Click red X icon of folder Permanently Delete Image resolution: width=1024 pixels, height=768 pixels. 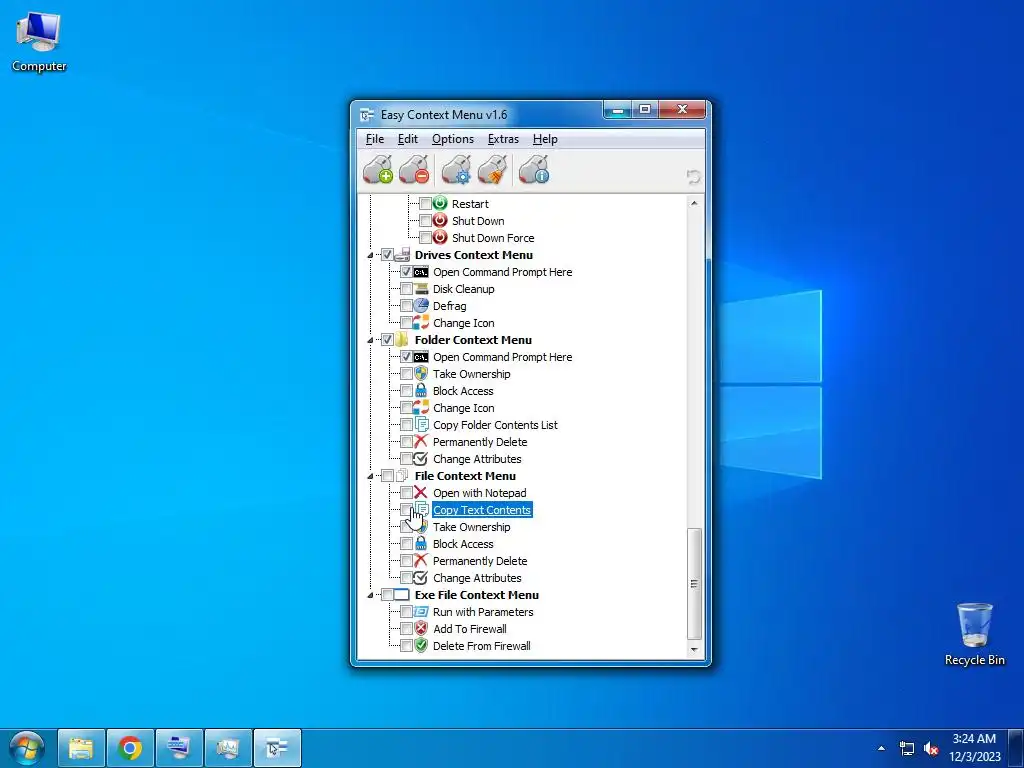421,441
